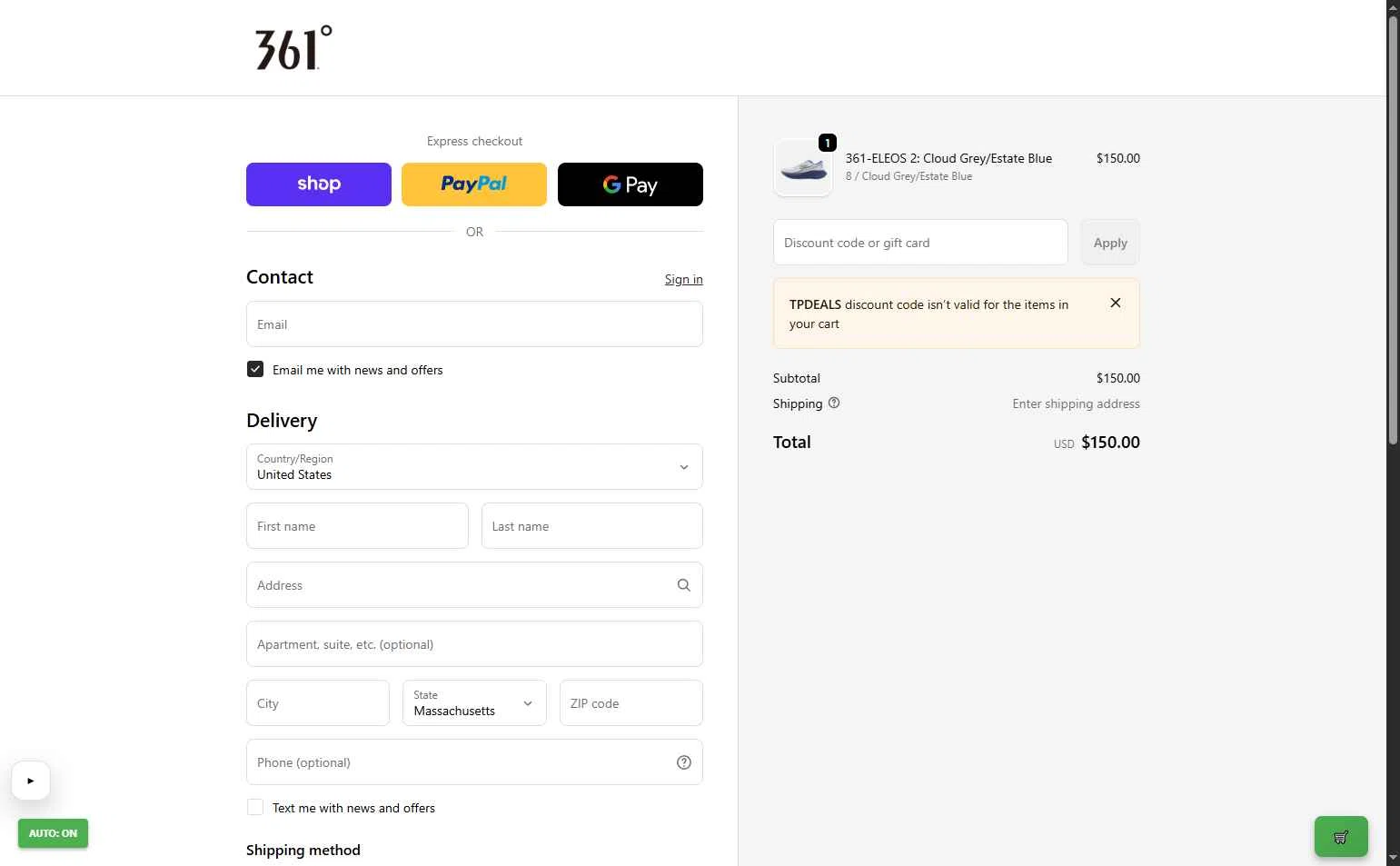Click the Address input field

(x=474, y=585)
